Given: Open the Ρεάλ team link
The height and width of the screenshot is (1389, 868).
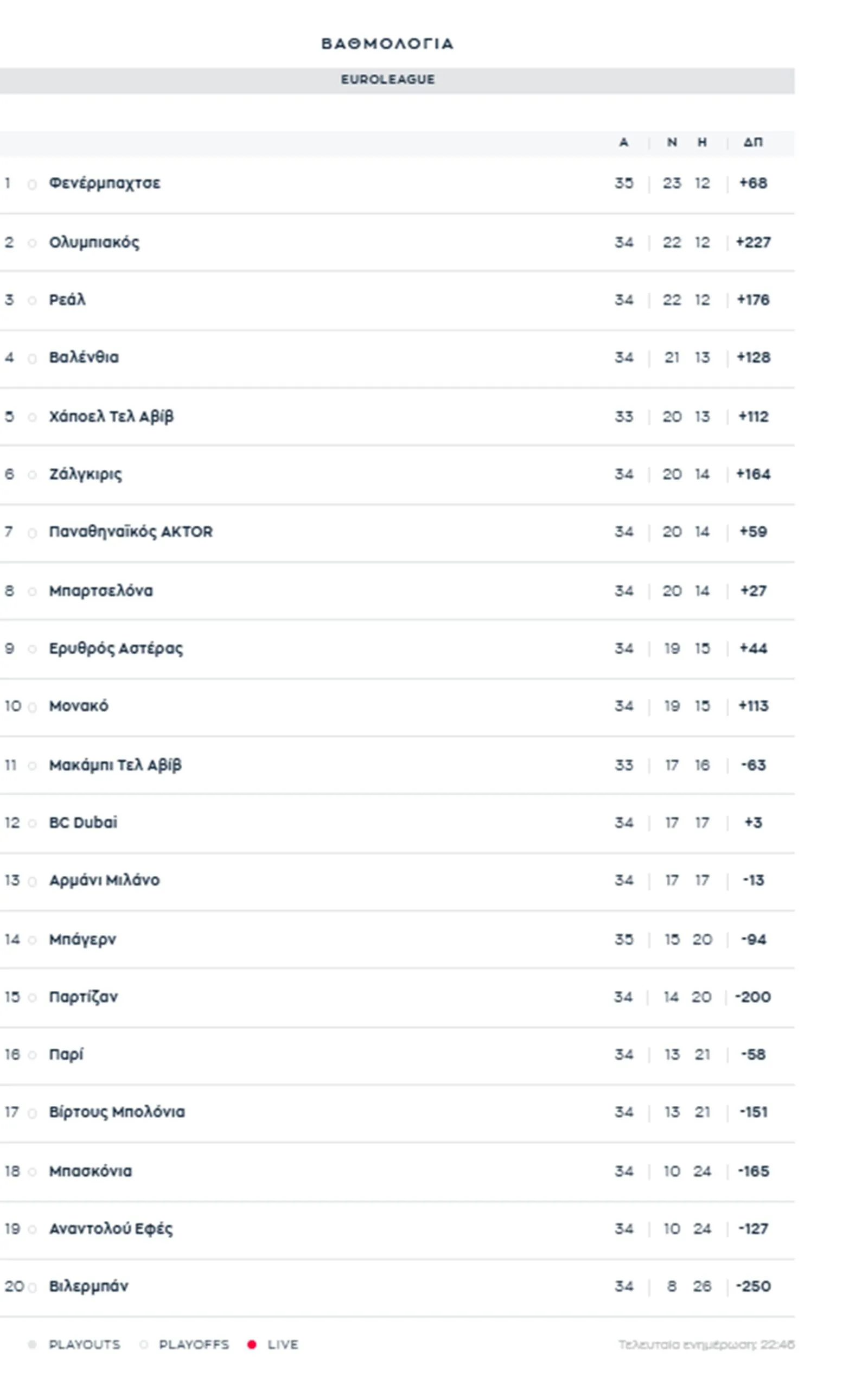Looking at the screenshot, I should [x=67, y=300].
